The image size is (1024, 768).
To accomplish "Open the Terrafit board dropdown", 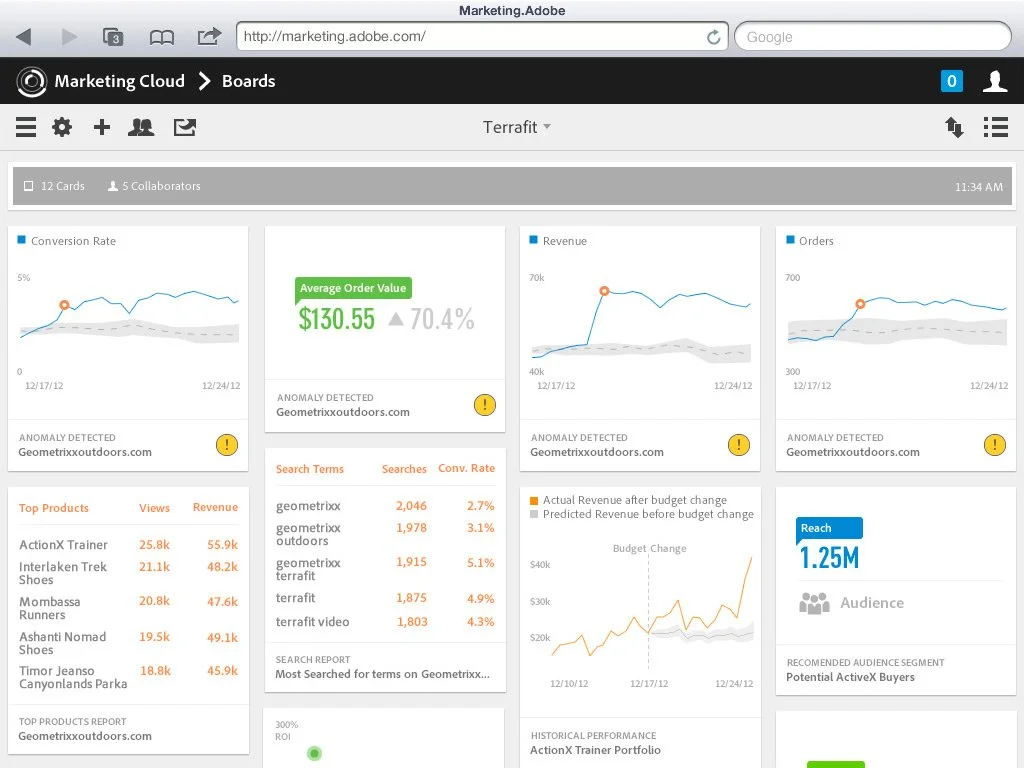I will click(517, 127).
